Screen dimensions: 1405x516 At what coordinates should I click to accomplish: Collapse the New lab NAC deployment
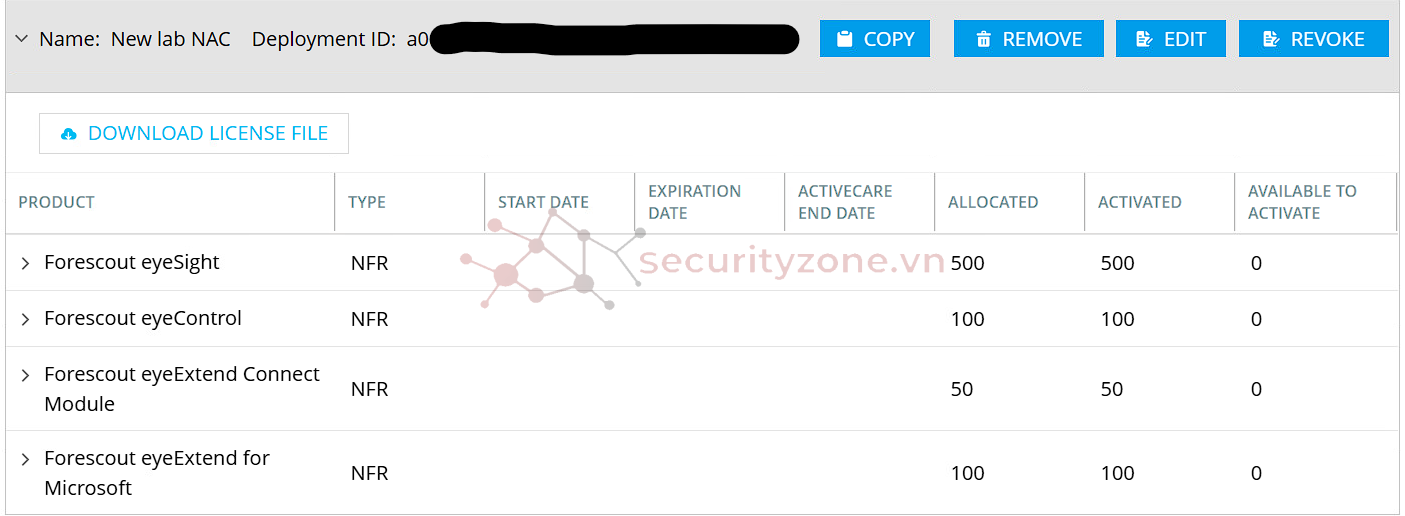tap(22, 39)
